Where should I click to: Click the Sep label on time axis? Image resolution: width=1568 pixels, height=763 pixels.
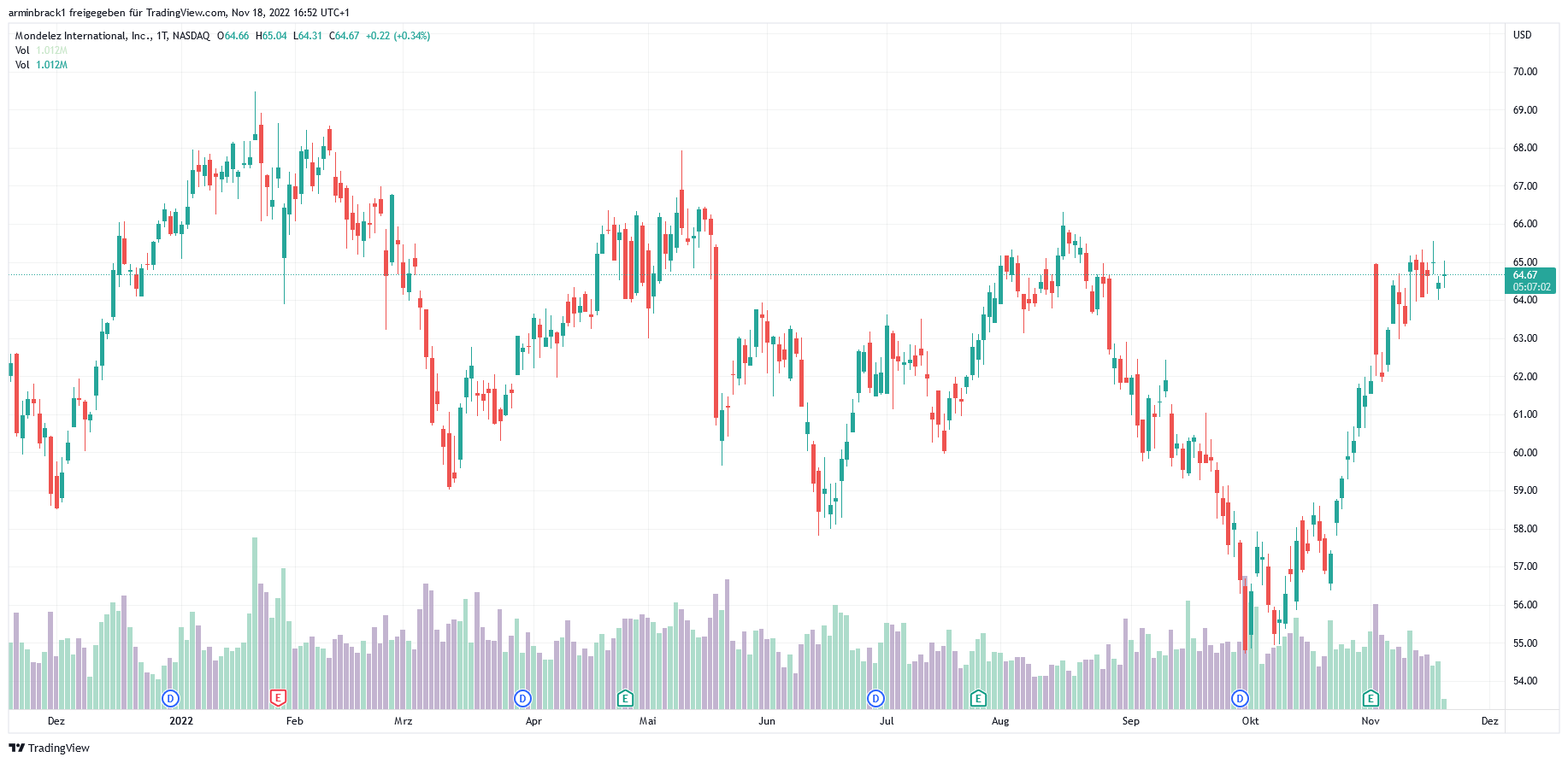point(1130,721)
